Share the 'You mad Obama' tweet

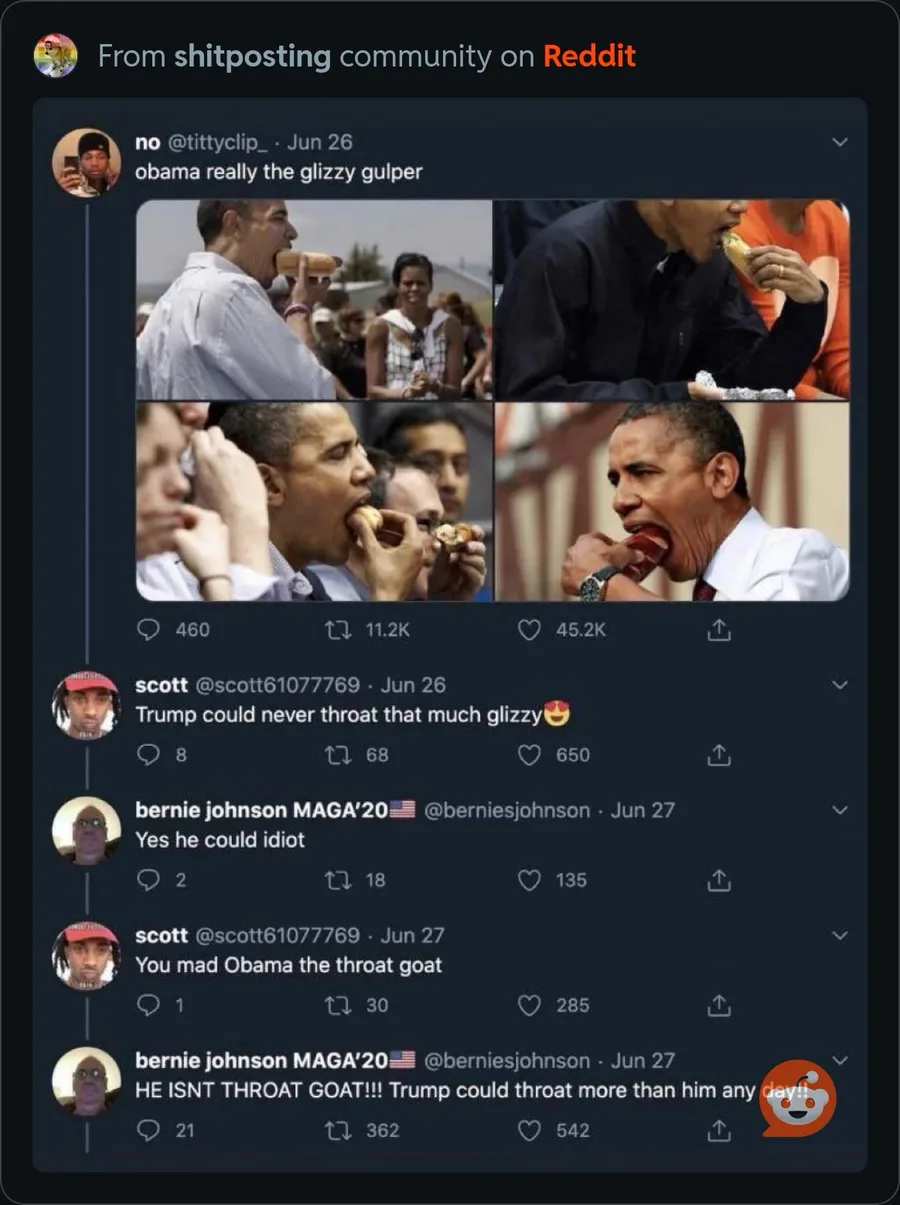[718, 1005]
